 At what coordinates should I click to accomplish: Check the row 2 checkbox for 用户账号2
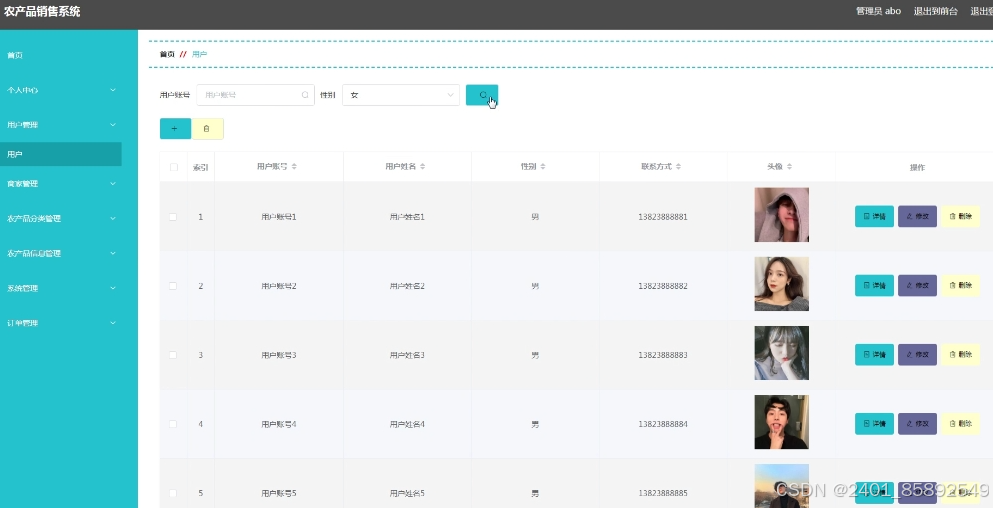click(173, 286)
